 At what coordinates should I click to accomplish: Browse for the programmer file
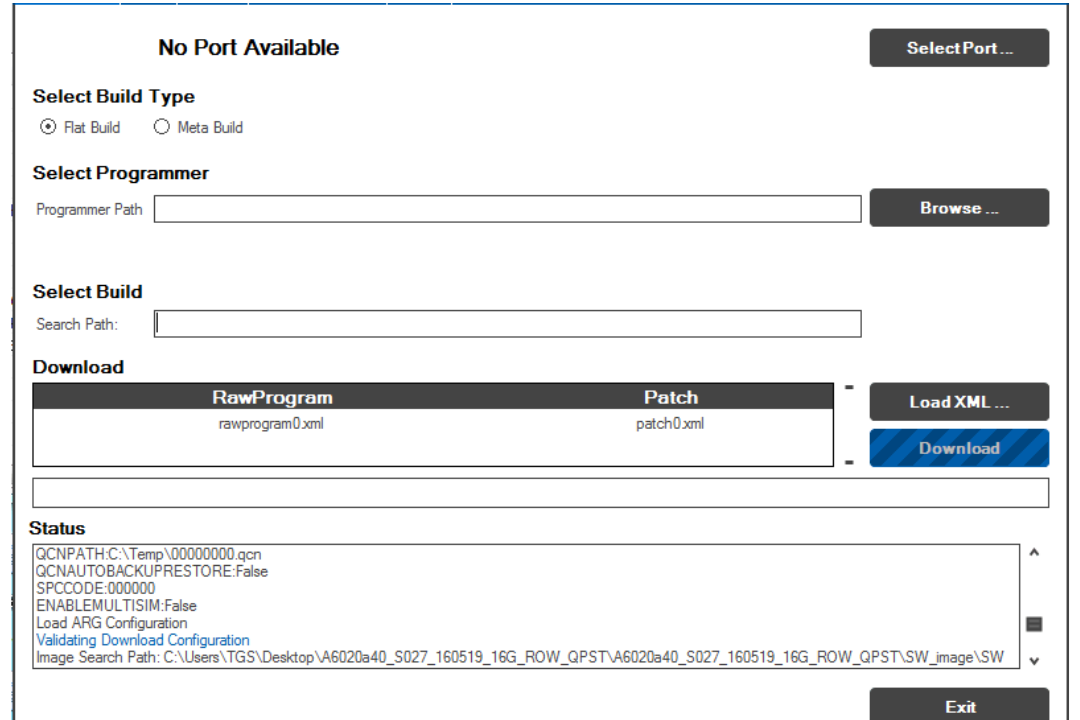(x=959, y=207)
